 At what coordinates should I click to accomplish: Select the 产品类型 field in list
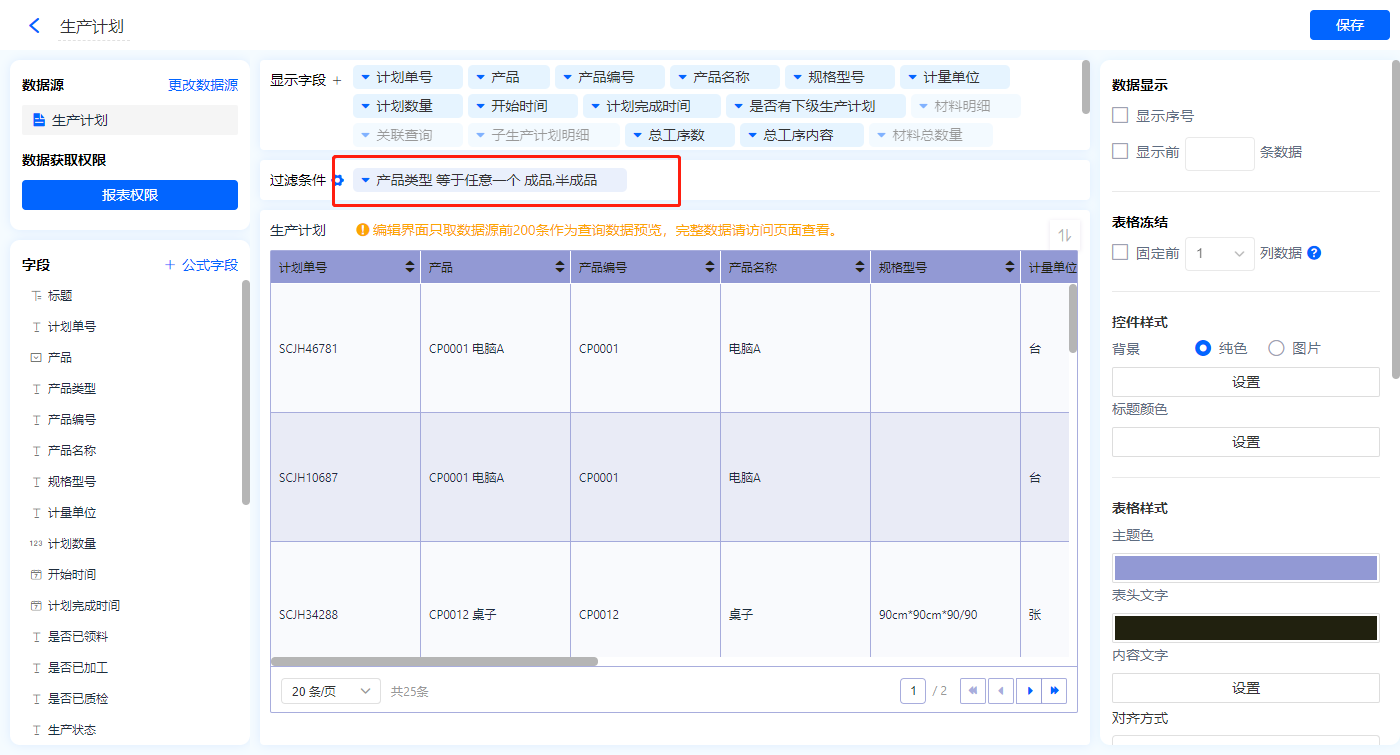pyautogui.click(x=72, y=388)
